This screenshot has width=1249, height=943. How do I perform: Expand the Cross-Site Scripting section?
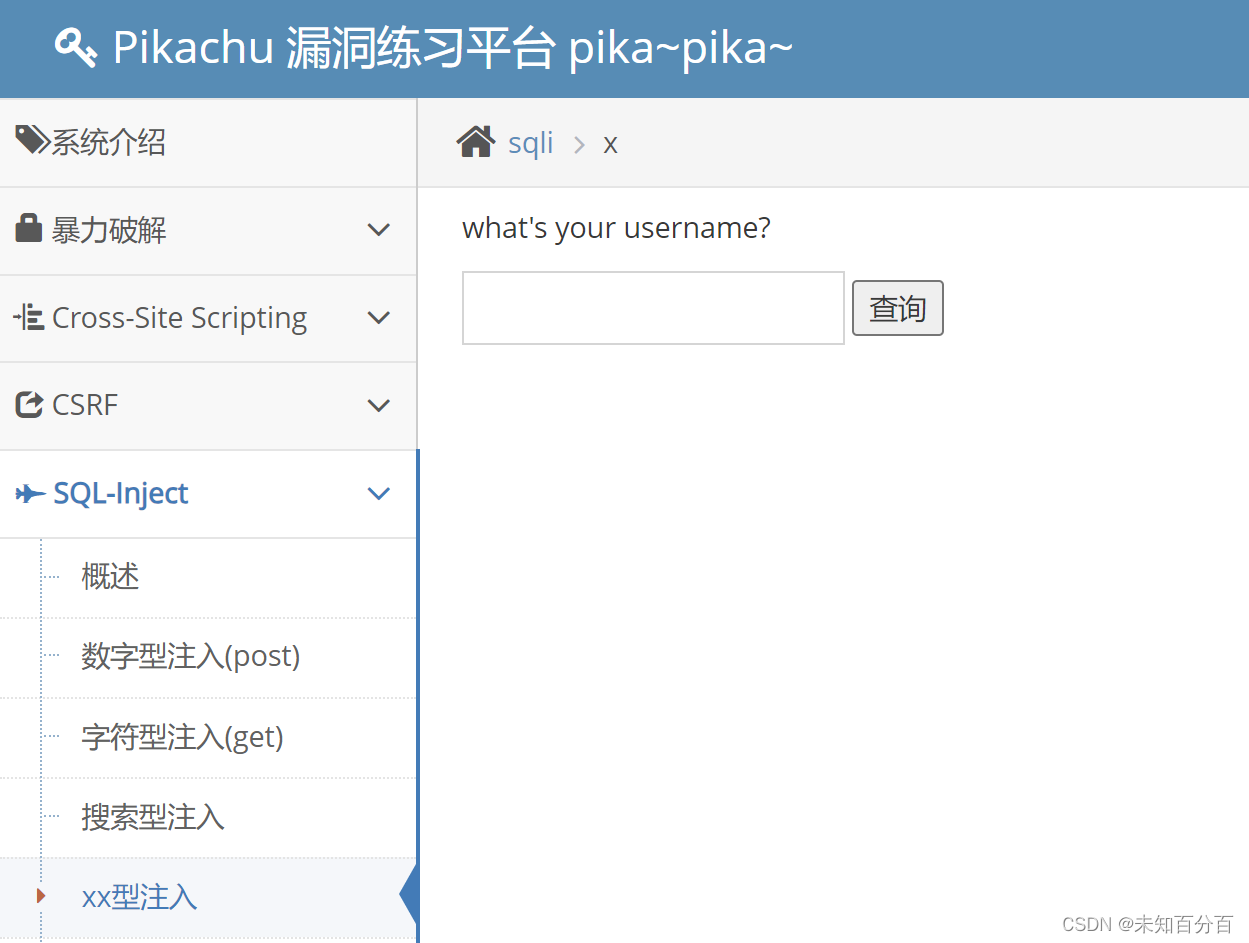point(378,317)
